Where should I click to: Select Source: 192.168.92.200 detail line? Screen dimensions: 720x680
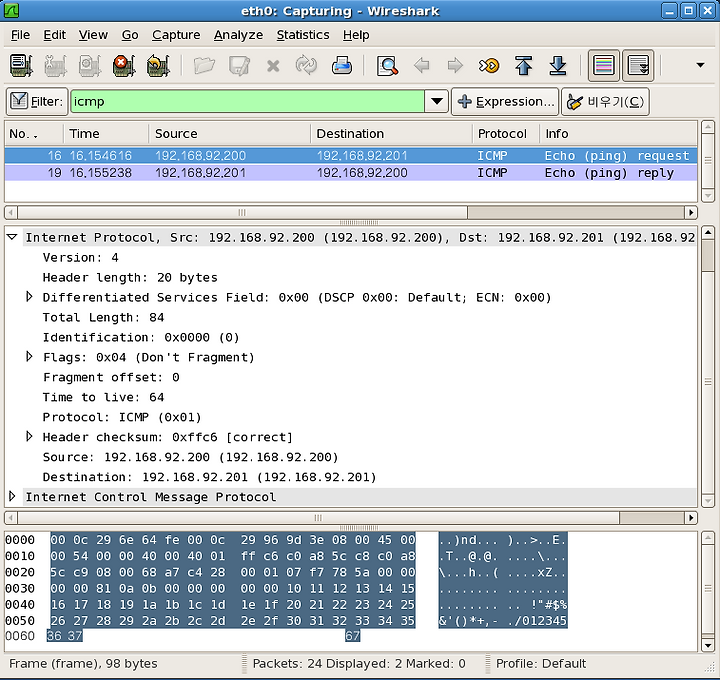(191, 457)
